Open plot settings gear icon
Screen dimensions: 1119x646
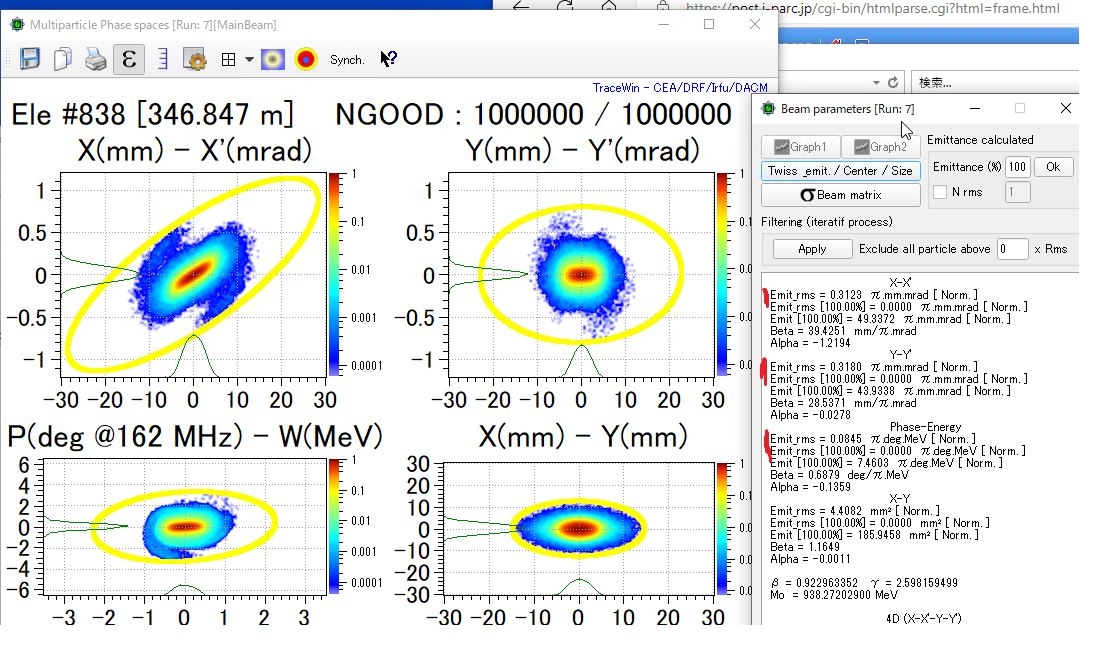[x=195, y=59]
